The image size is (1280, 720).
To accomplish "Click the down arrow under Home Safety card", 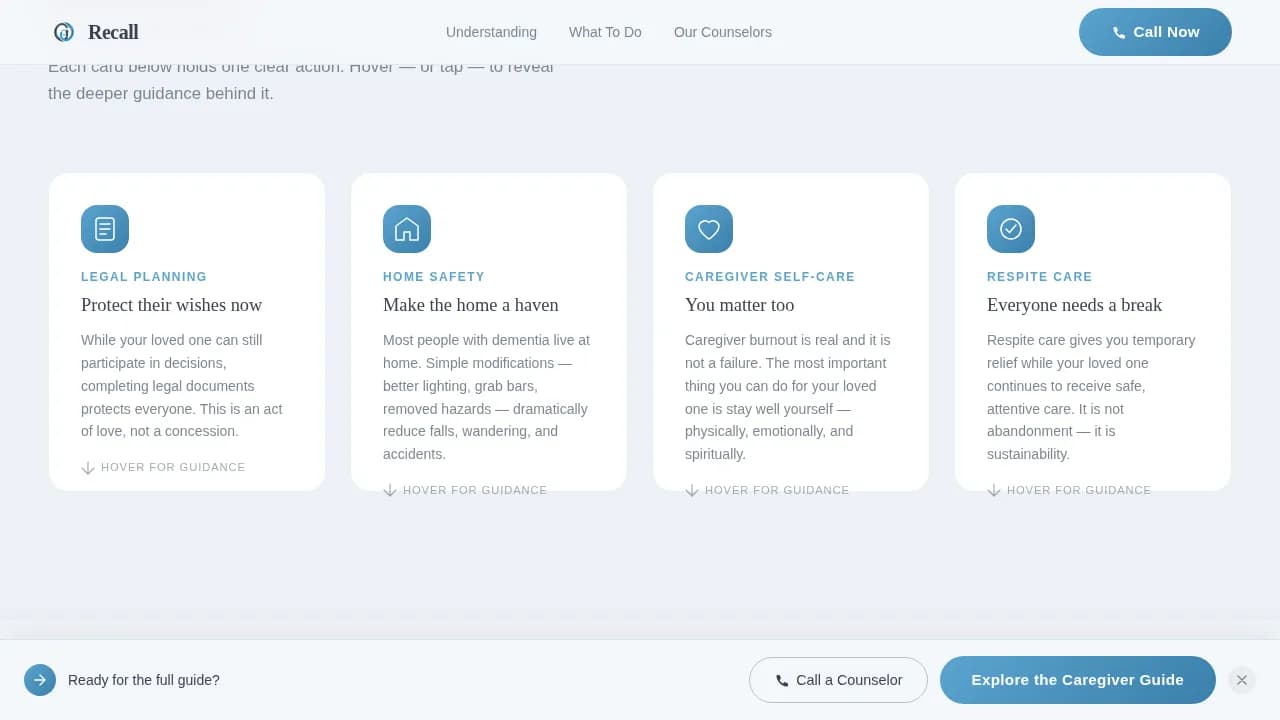I will point(390,491).
